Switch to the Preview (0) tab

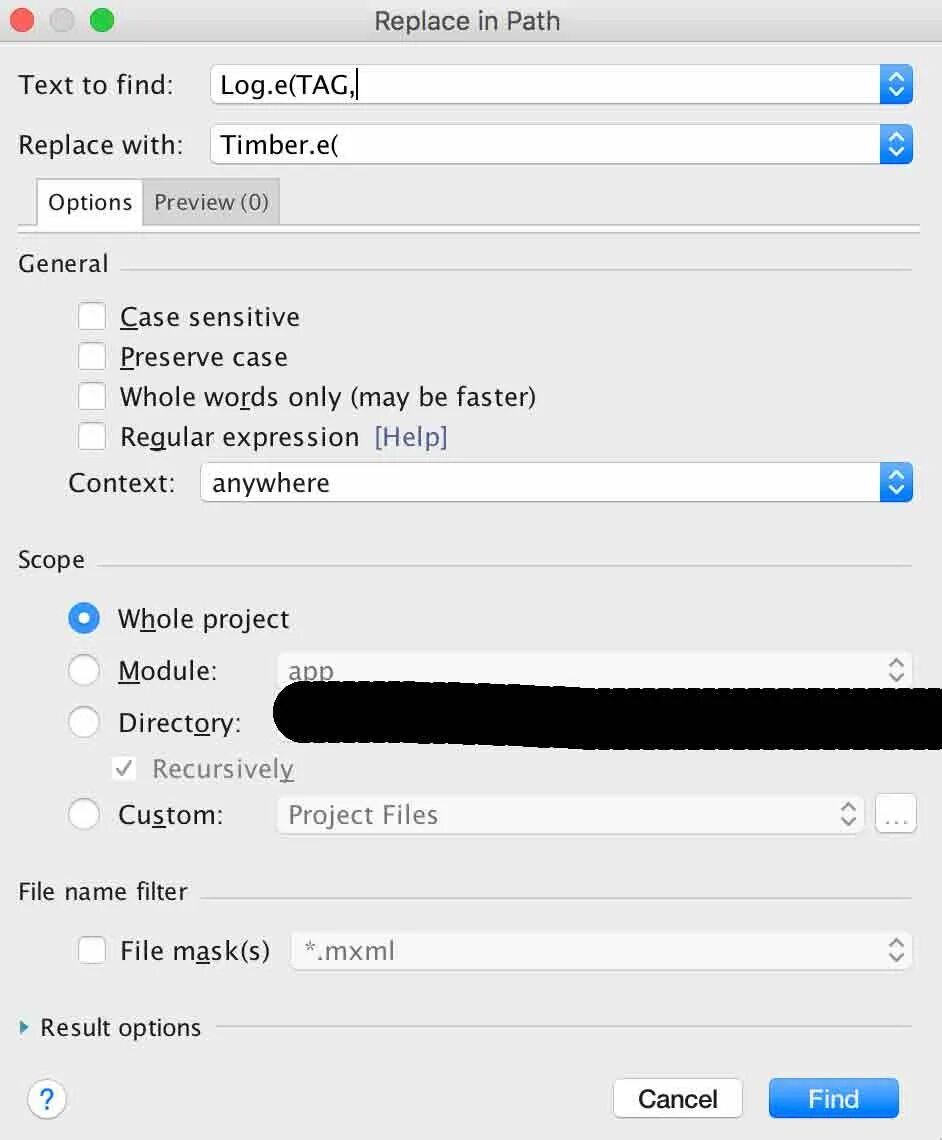[212, 202]
